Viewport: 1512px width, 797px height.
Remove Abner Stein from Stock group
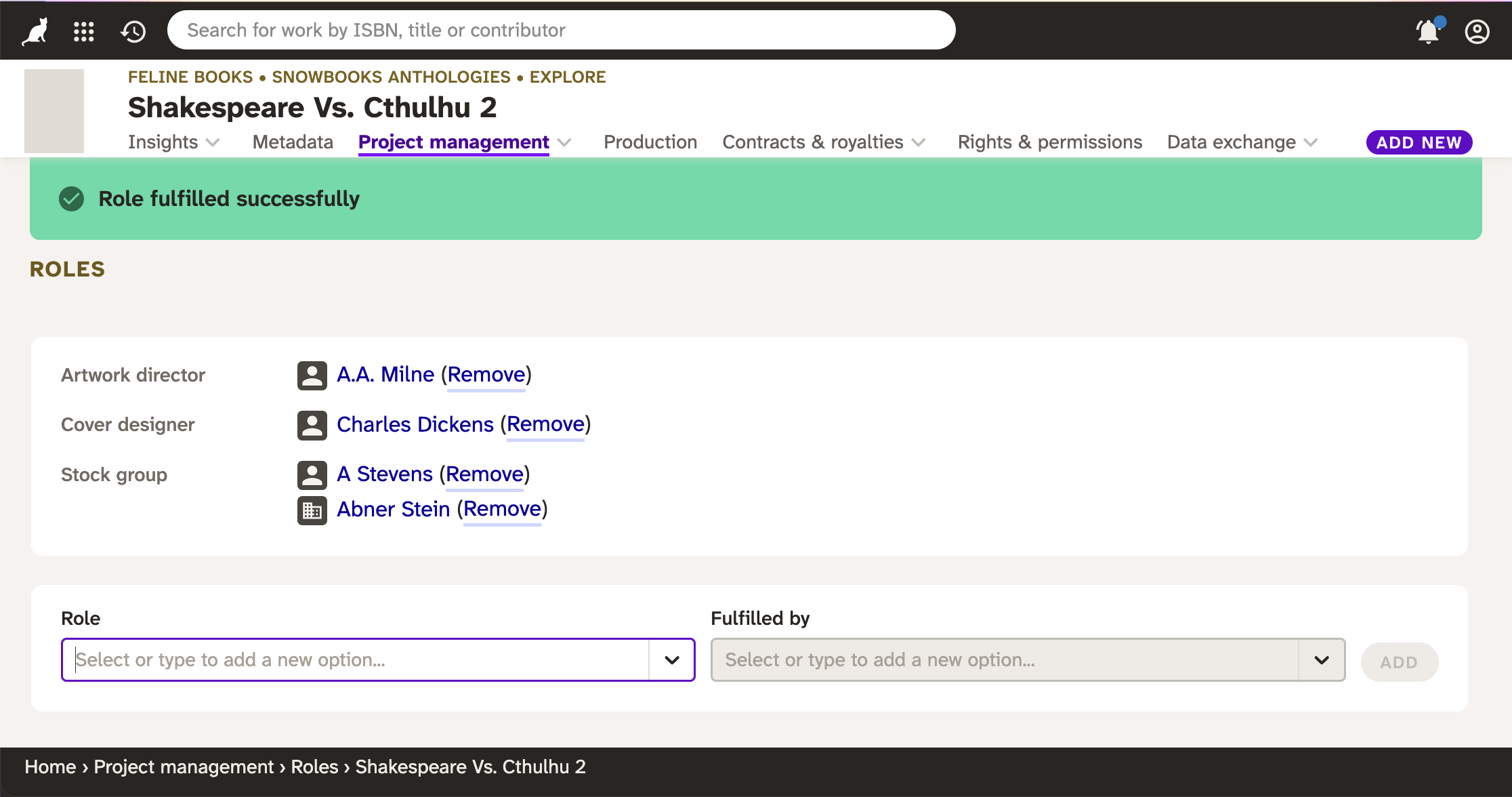[x=502, y=509]
